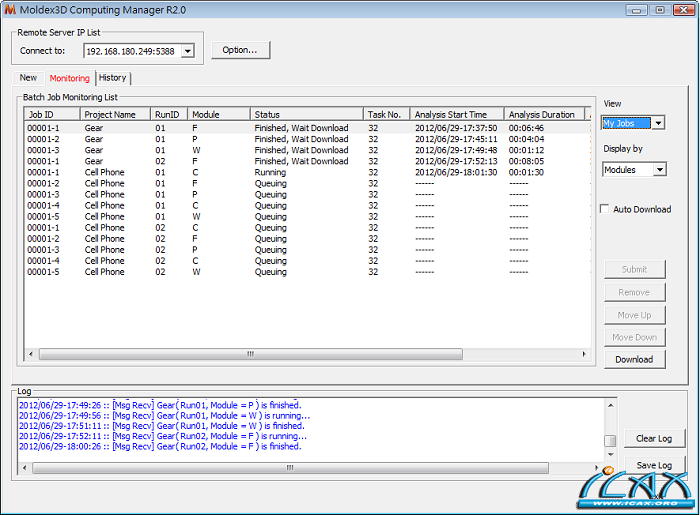
Task: Select Gear job started 2012/06/29-17:45:11
Action: 308,139
